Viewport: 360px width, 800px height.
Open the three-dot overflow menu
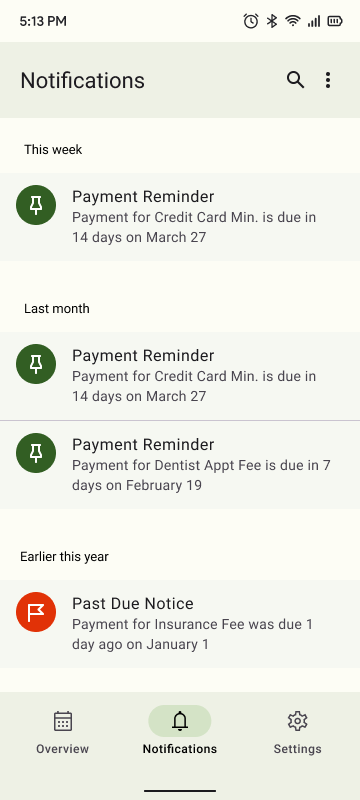(328, 80)
